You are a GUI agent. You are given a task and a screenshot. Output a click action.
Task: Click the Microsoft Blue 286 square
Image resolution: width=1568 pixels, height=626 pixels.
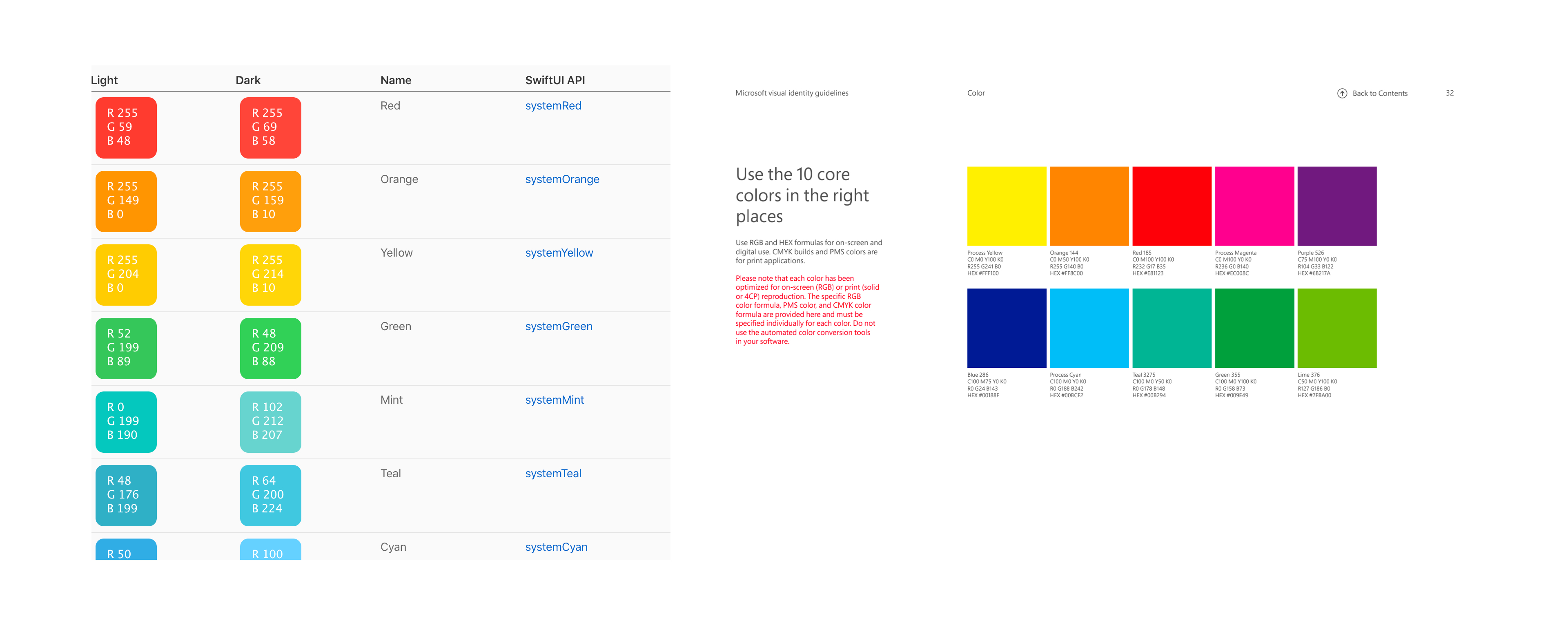tap(1006, 328)
